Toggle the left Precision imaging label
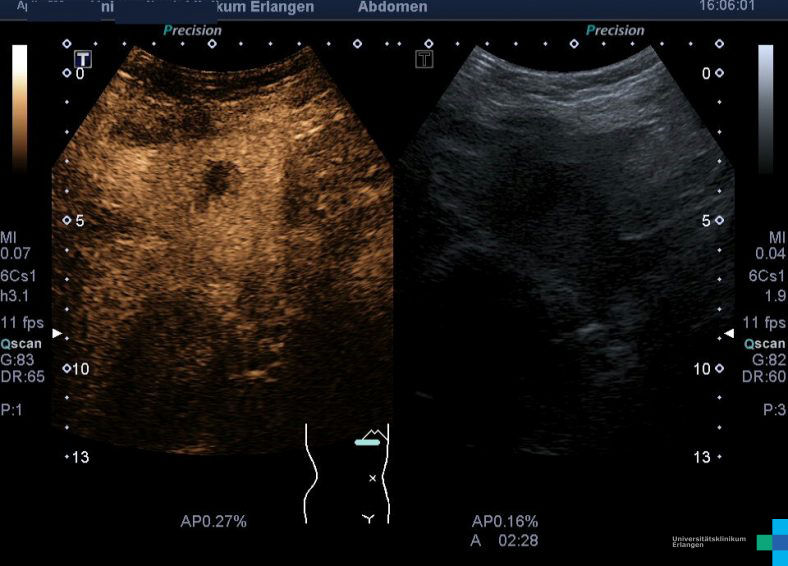Viewport: 788px width, 566px height. pos(192,30)
